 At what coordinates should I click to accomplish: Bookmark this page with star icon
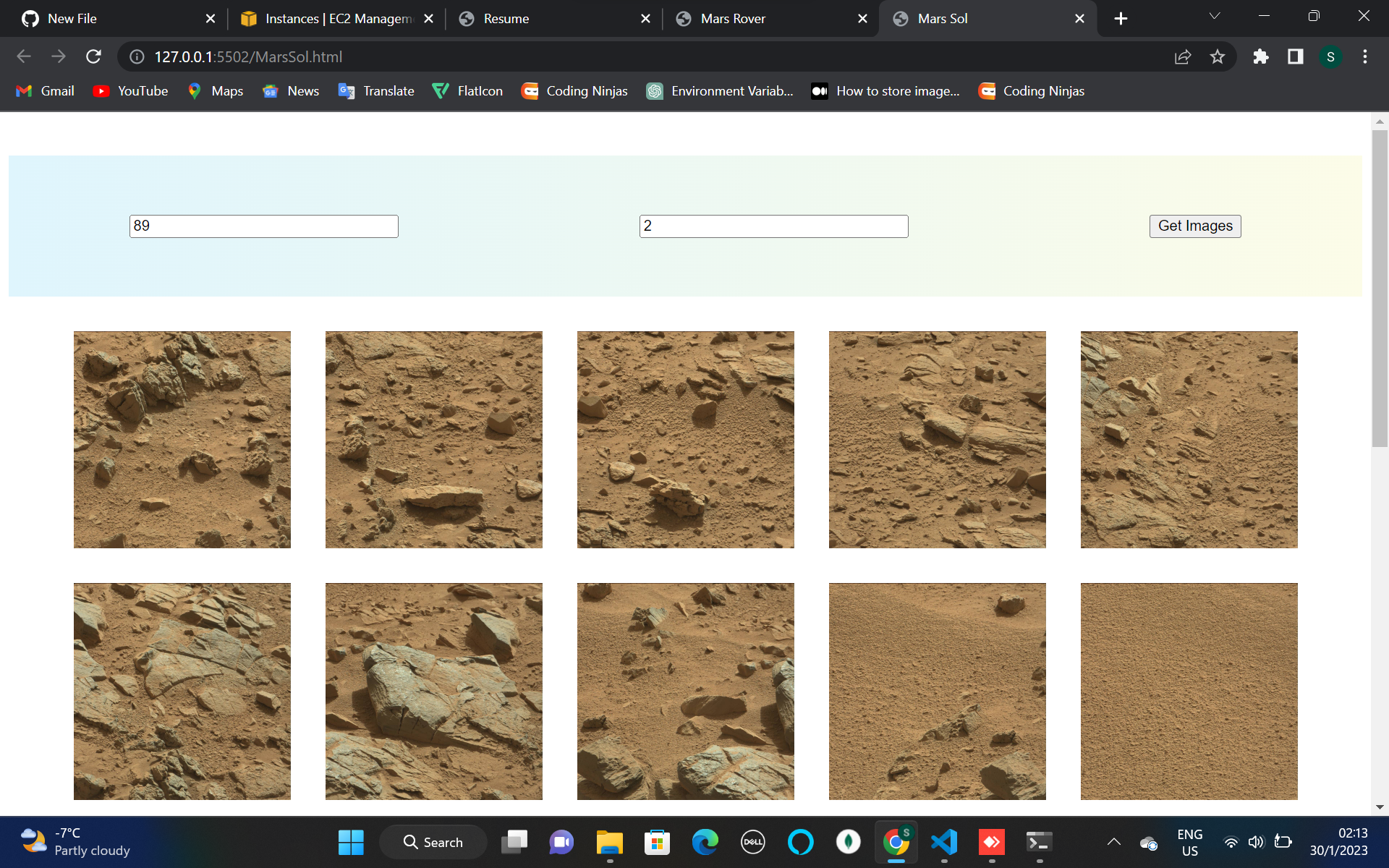[1218, 56]
